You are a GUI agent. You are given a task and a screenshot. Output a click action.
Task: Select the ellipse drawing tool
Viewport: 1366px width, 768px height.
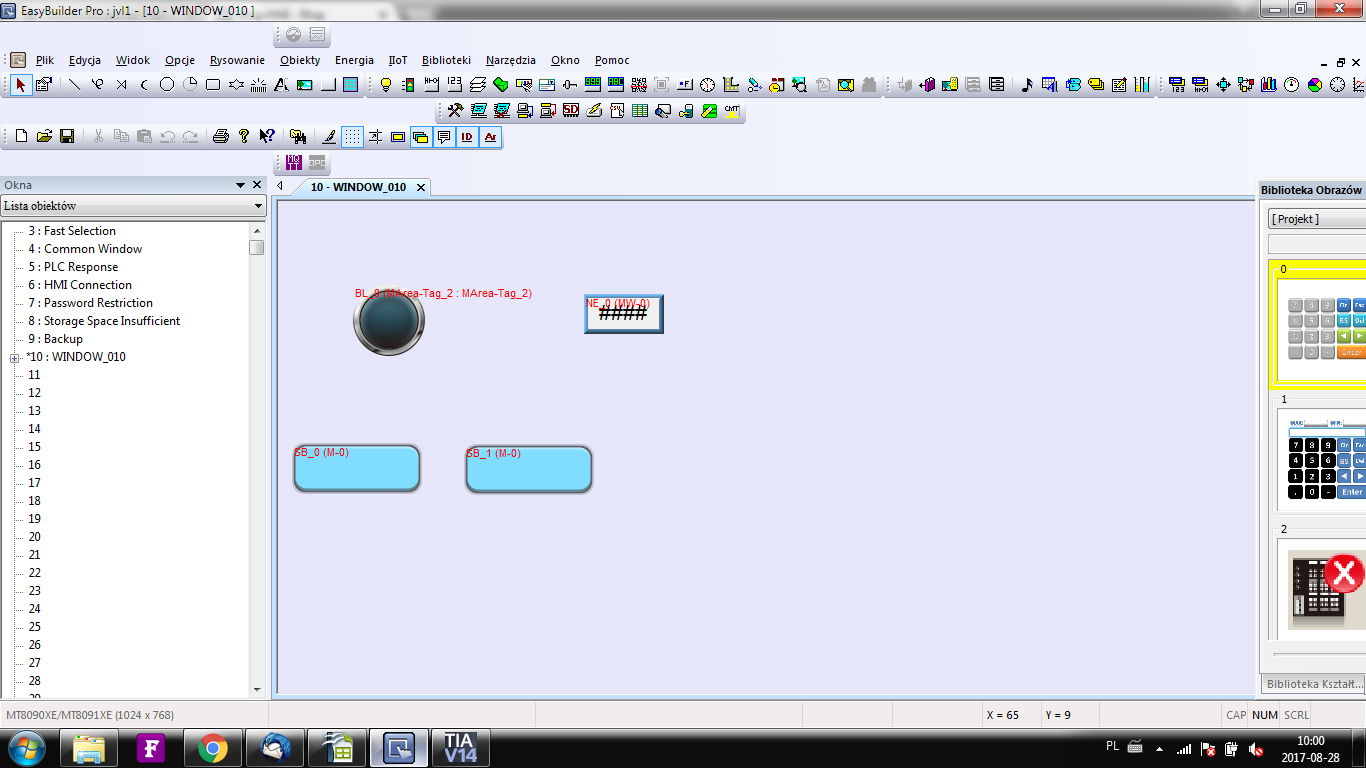pyautogui.click(x=167, y=85)
